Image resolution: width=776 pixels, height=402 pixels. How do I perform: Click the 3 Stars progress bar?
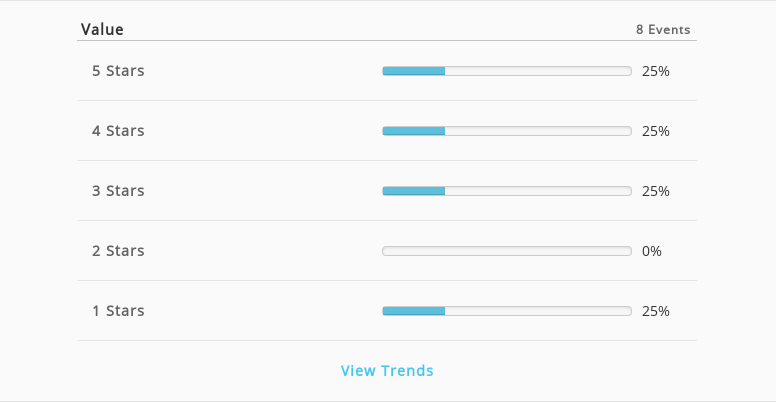[x=507, y=191]
